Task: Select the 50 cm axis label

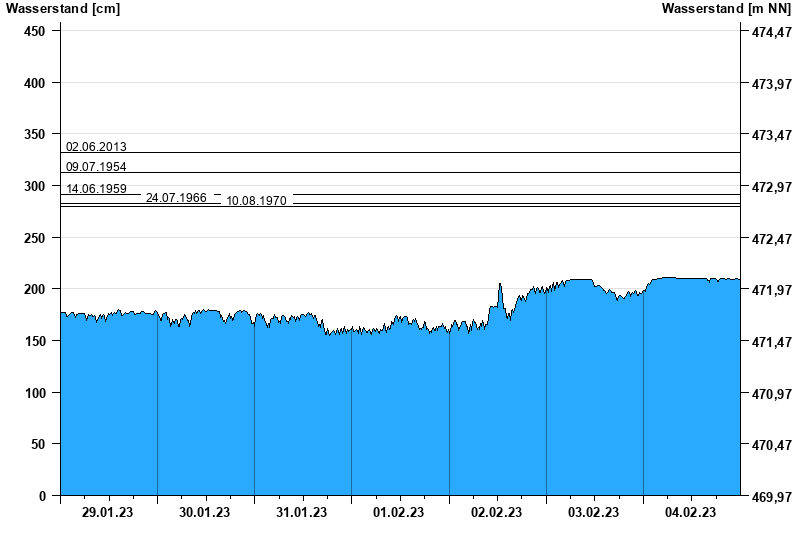Action: pos(38,445)
